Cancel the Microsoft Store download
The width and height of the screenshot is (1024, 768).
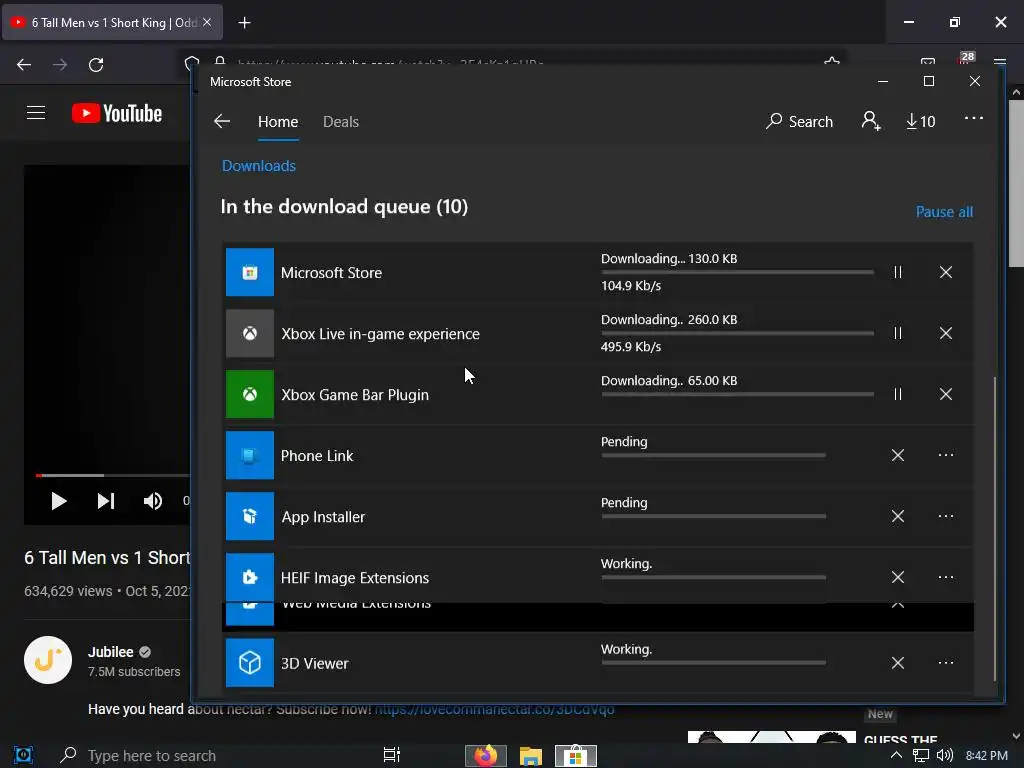[x=946, y=272]
